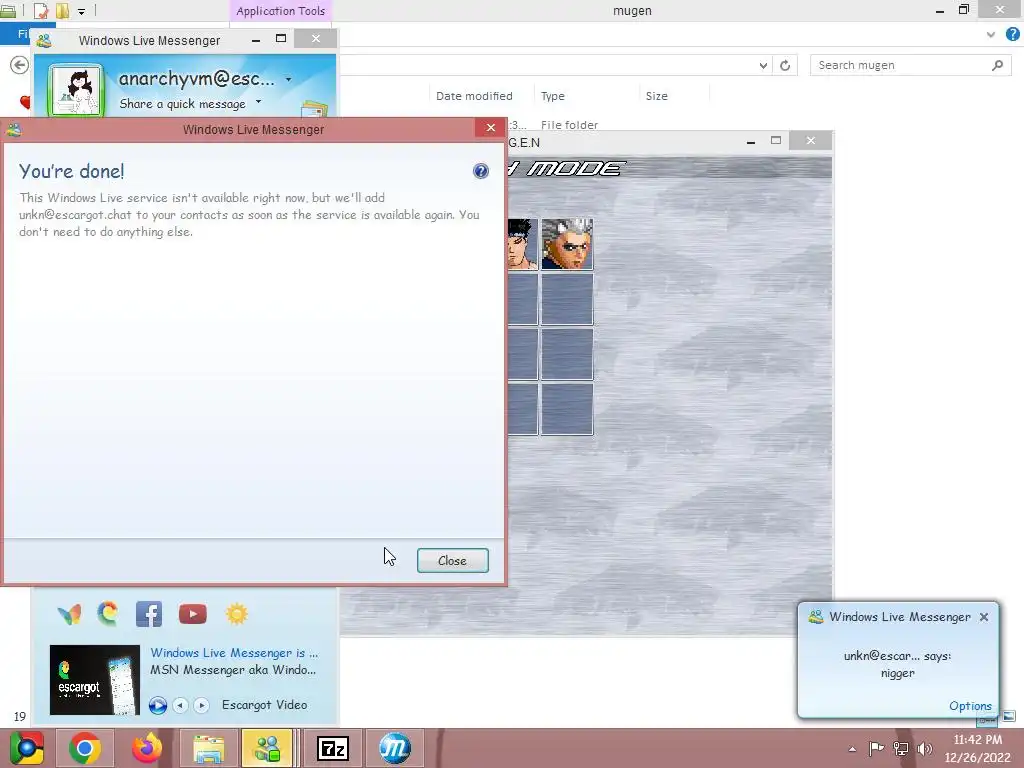This screenshot has width=1024, height=768.
Task: Close the You're done Messenger dialog
Action: [x=490, y=128]
